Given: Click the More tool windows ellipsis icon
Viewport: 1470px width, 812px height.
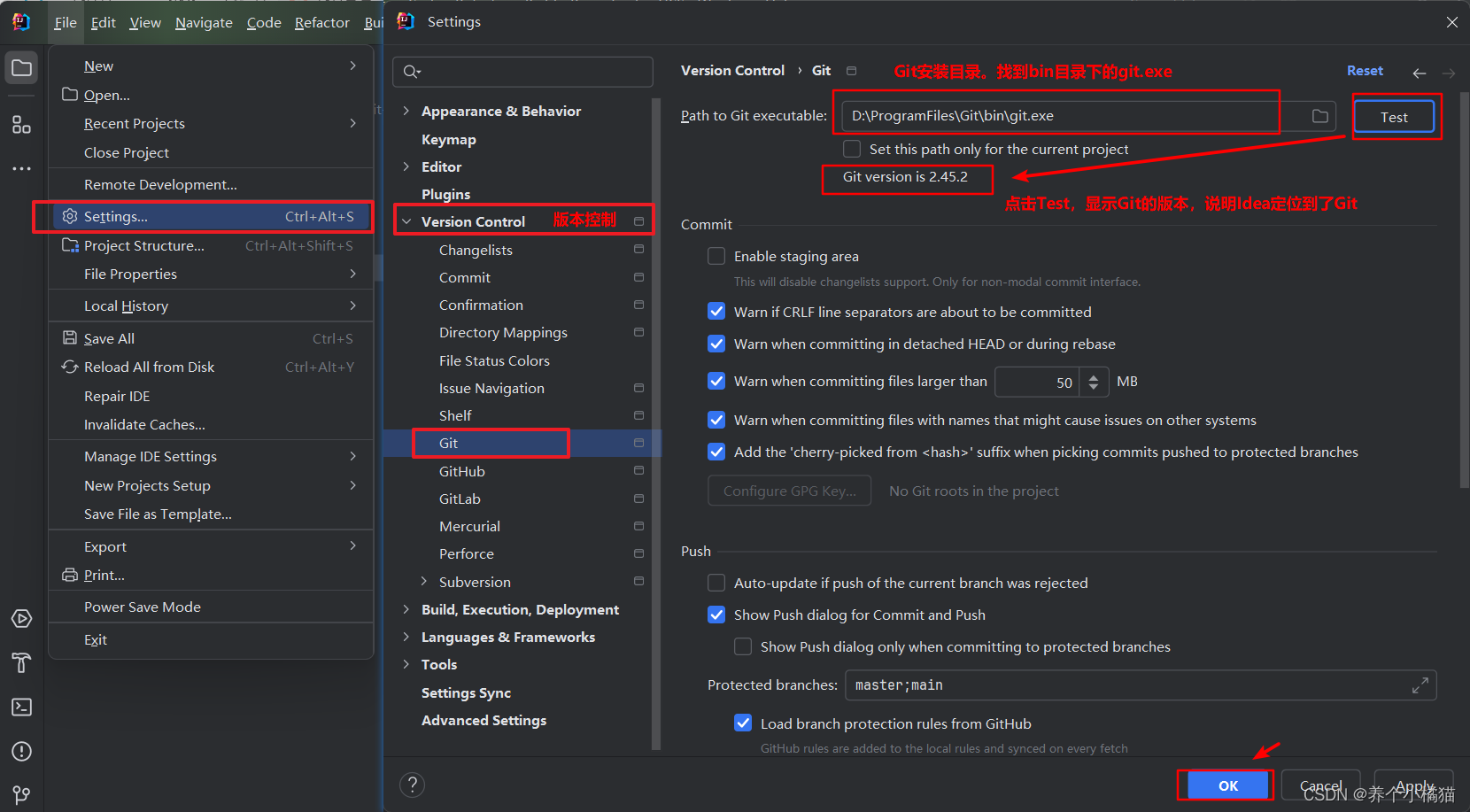Looking at the screenshot, I should pyautogui.click(x=21, y=168).
